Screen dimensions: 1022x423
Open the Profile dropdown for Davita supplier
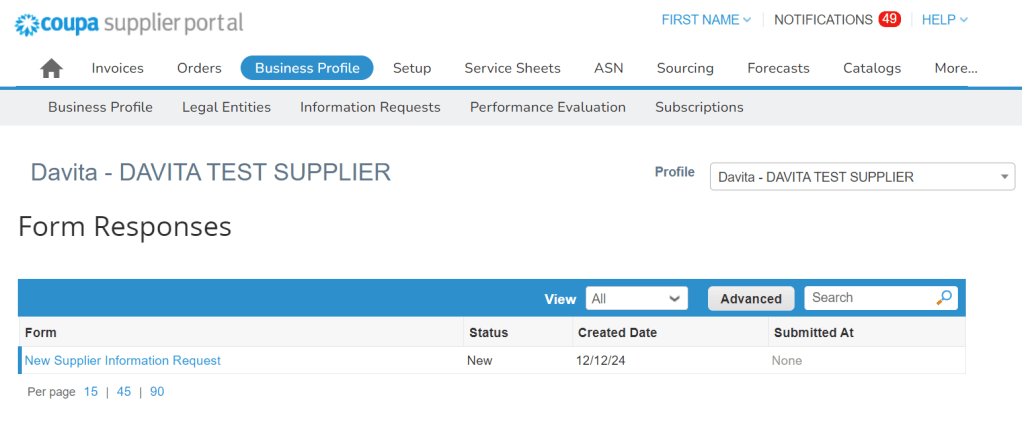point(862,177)
